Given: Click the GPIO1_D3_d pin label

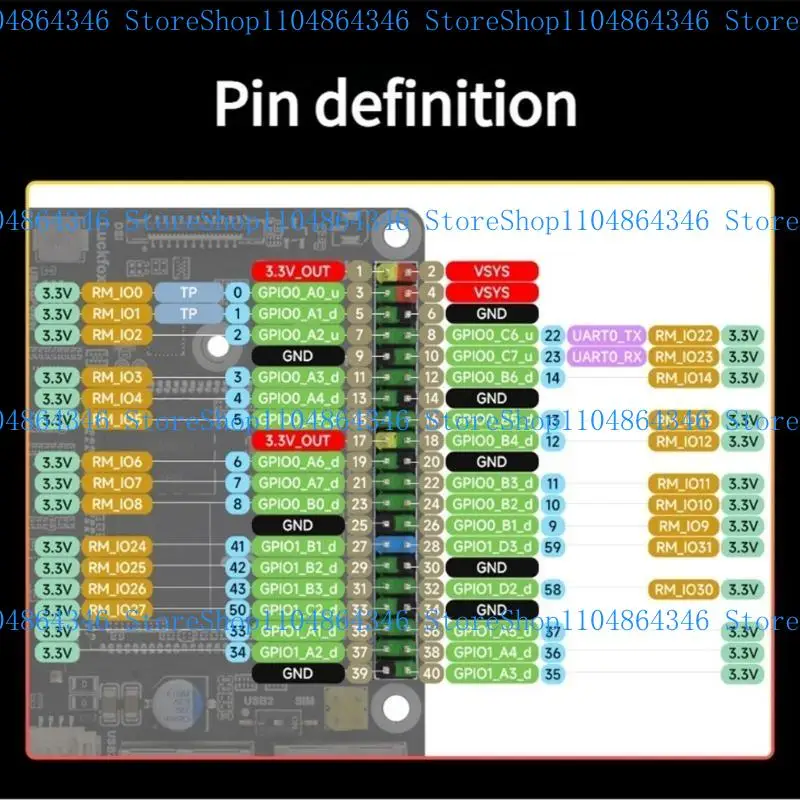Looking at the screenshot, I should (492, 546).
